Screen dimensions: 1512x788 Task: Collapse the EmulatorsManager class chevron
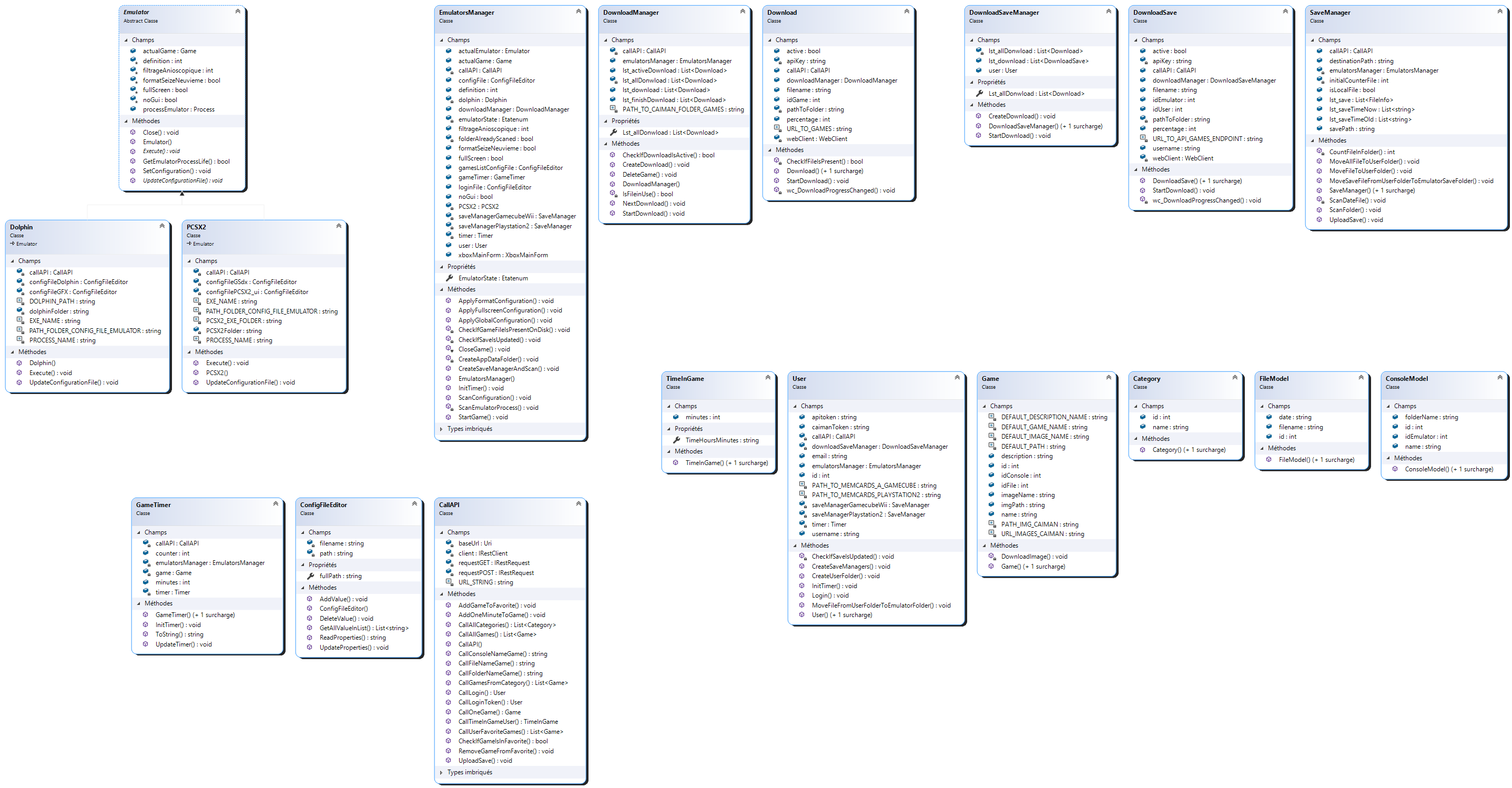coord(578,11)
